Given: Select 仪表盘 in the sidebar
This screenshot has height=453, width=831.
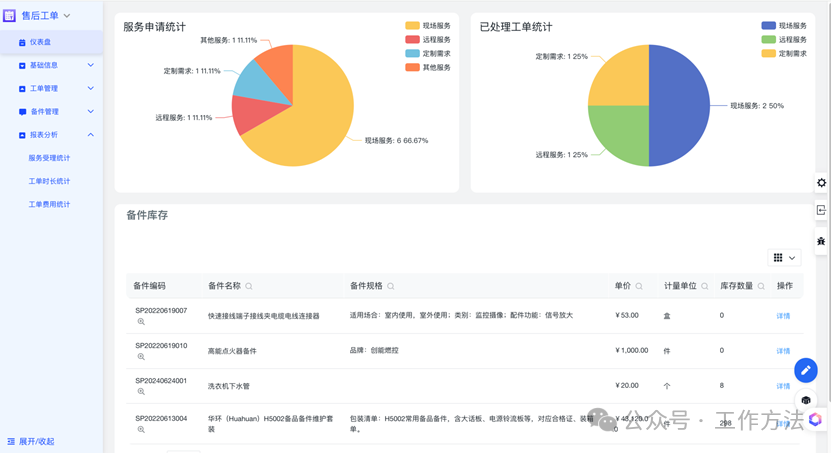Looking at the screenshot, I should pos(51,42).
